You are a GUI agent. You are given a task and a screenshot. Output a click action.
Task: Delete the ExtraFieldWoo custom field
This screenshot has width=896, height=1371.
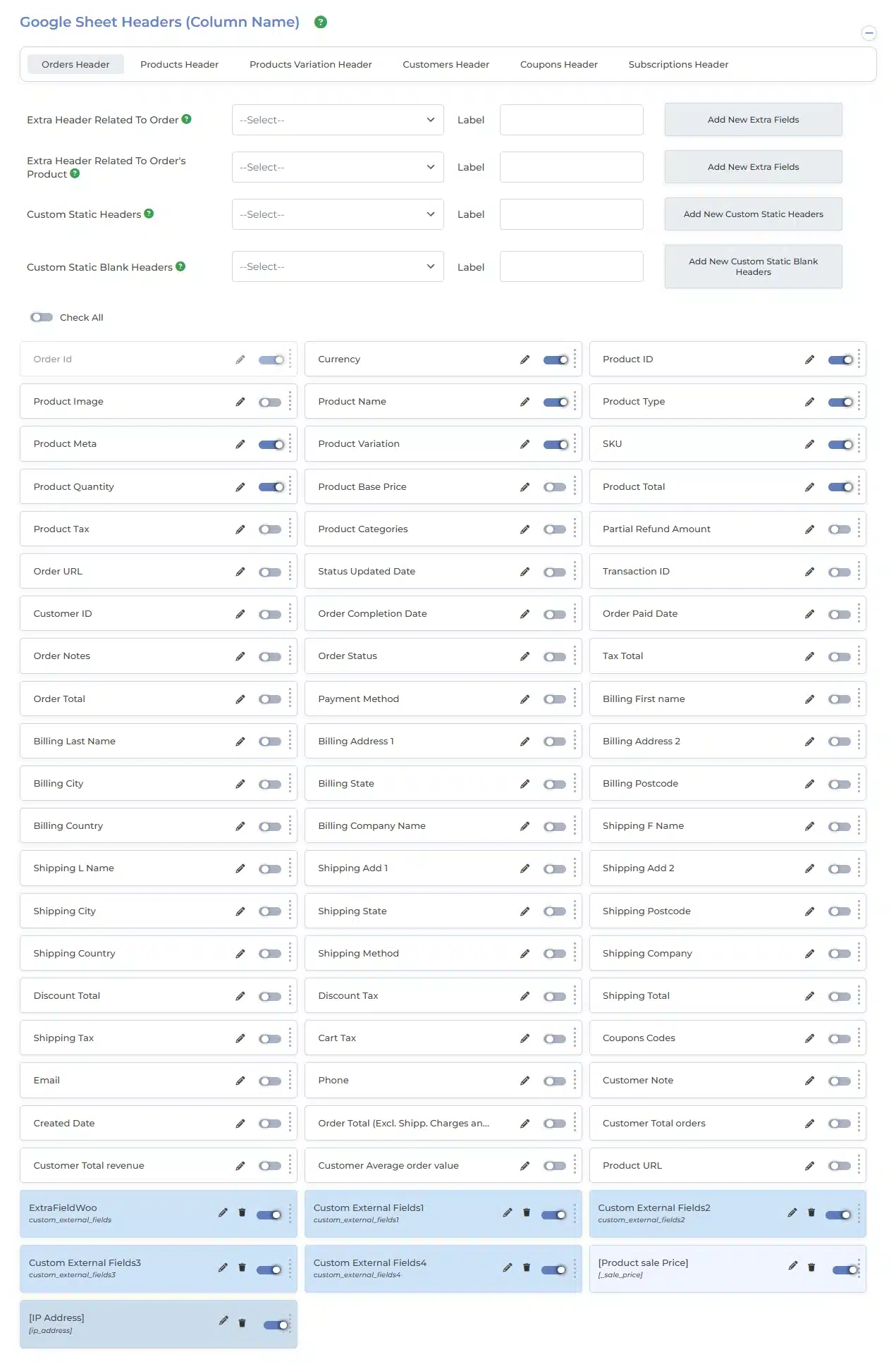tap(242, 1212)
